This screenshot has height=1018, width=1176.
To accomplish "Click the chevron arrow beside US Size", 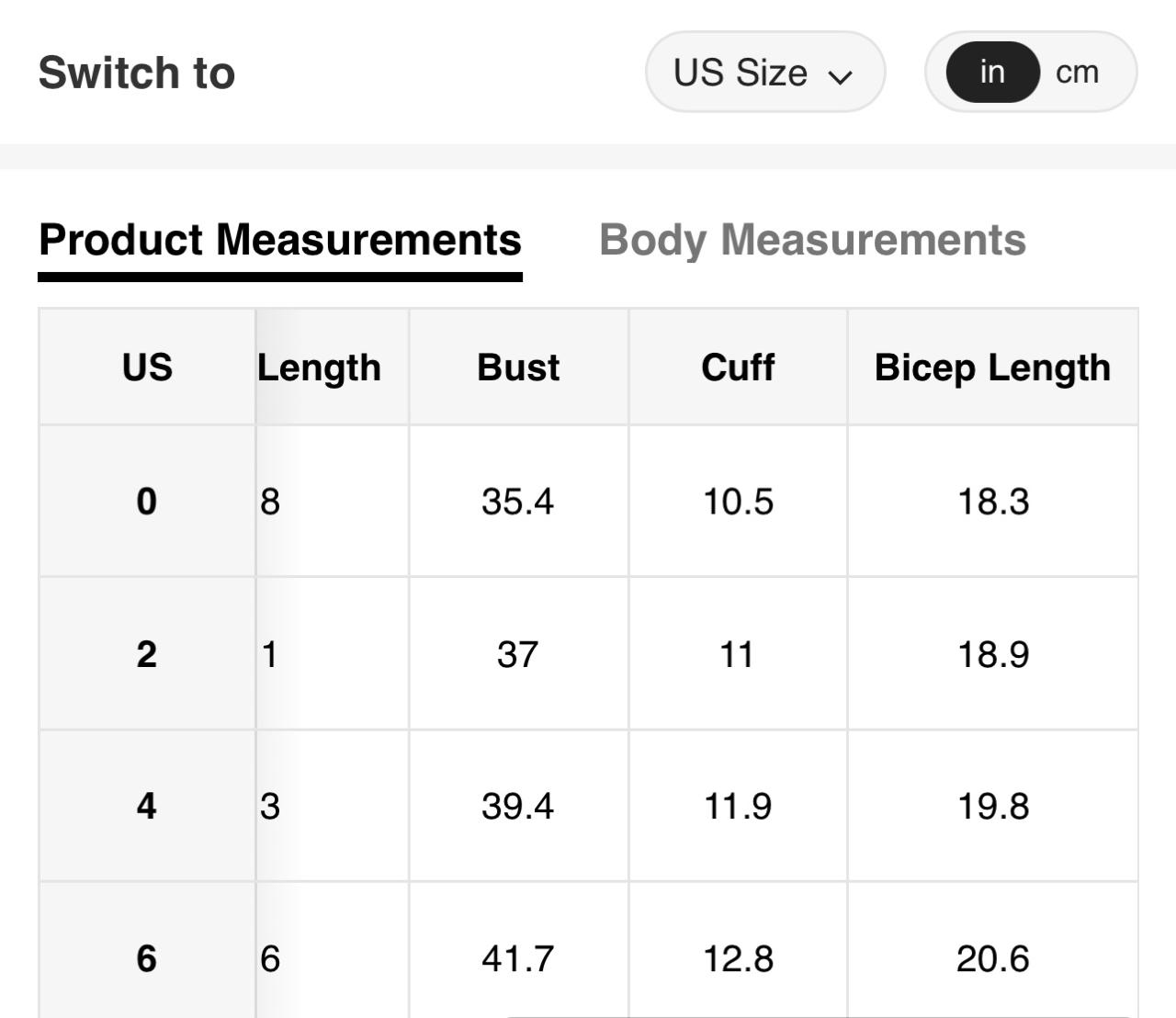I will (840, 76).
